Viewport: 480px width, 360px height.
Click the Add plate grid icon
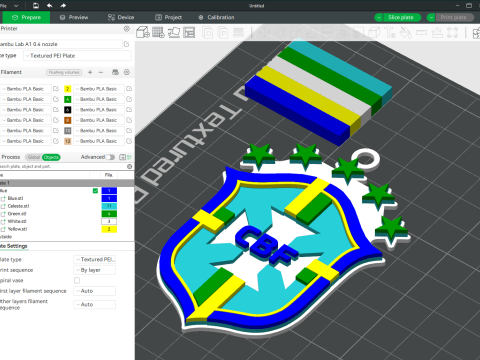pos(158,33)
